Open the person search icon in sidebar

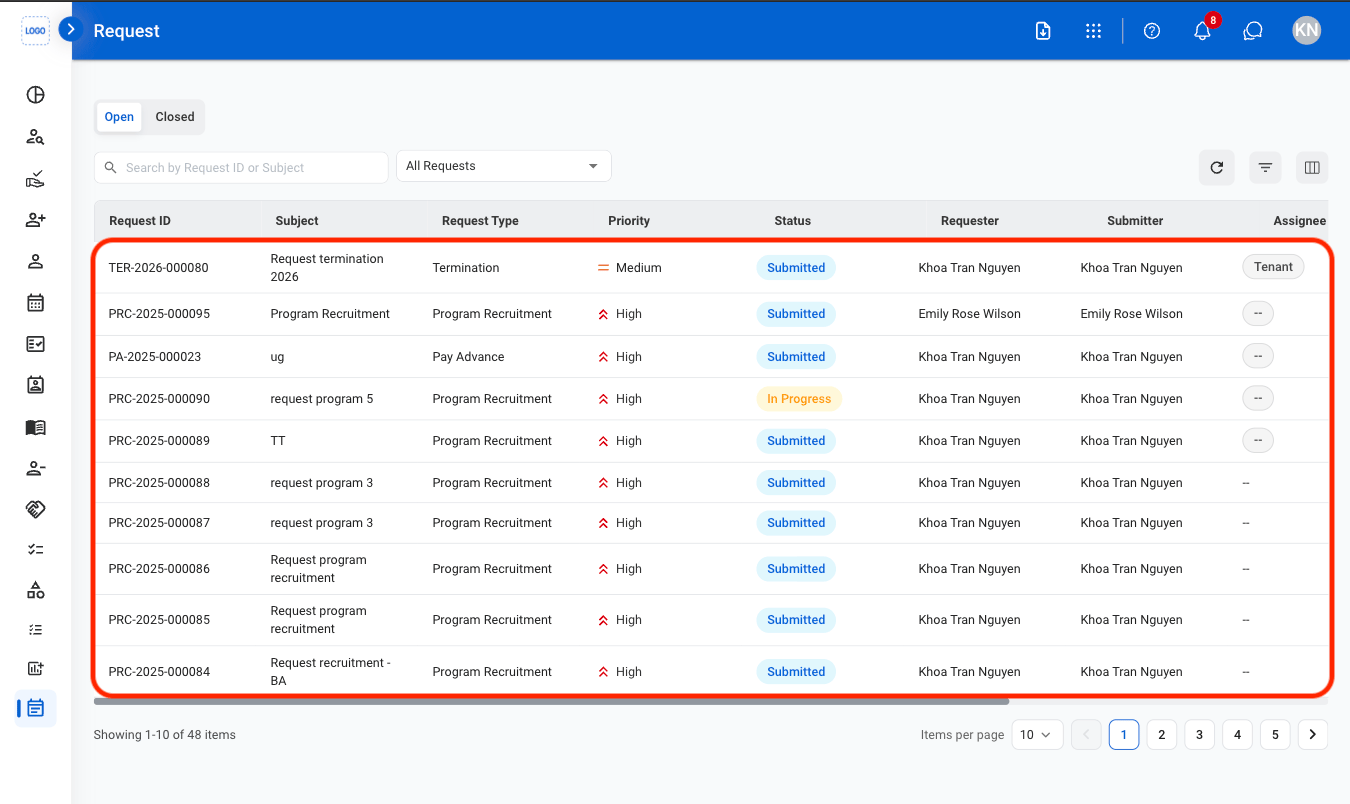[x=35, y=137]
